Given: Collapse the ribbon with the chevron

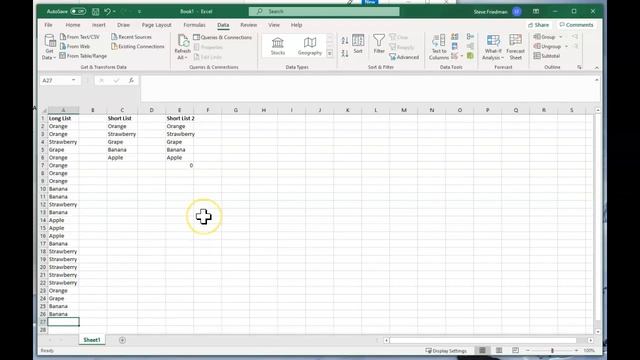Looking at the screenshot, I should pos(596,67).
